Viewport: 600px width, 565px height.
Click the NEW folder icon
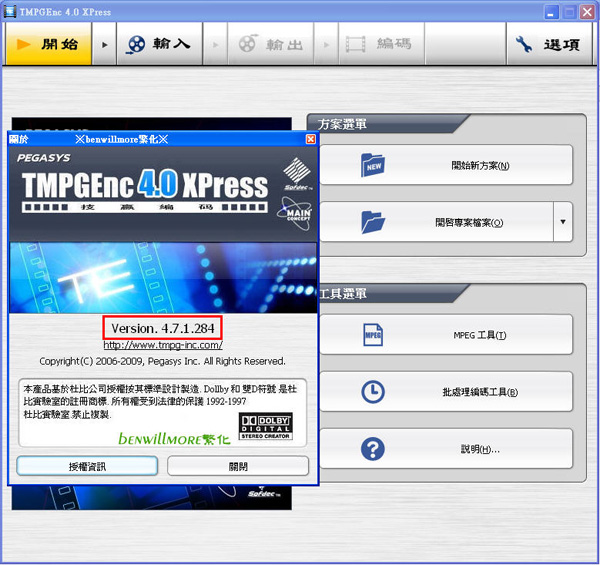click(373, 165)
